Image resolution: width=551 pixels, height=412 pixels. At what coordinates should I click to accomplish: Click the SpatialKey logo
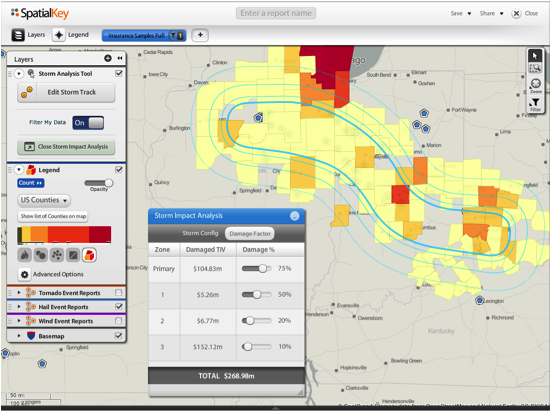click(40, 13)
